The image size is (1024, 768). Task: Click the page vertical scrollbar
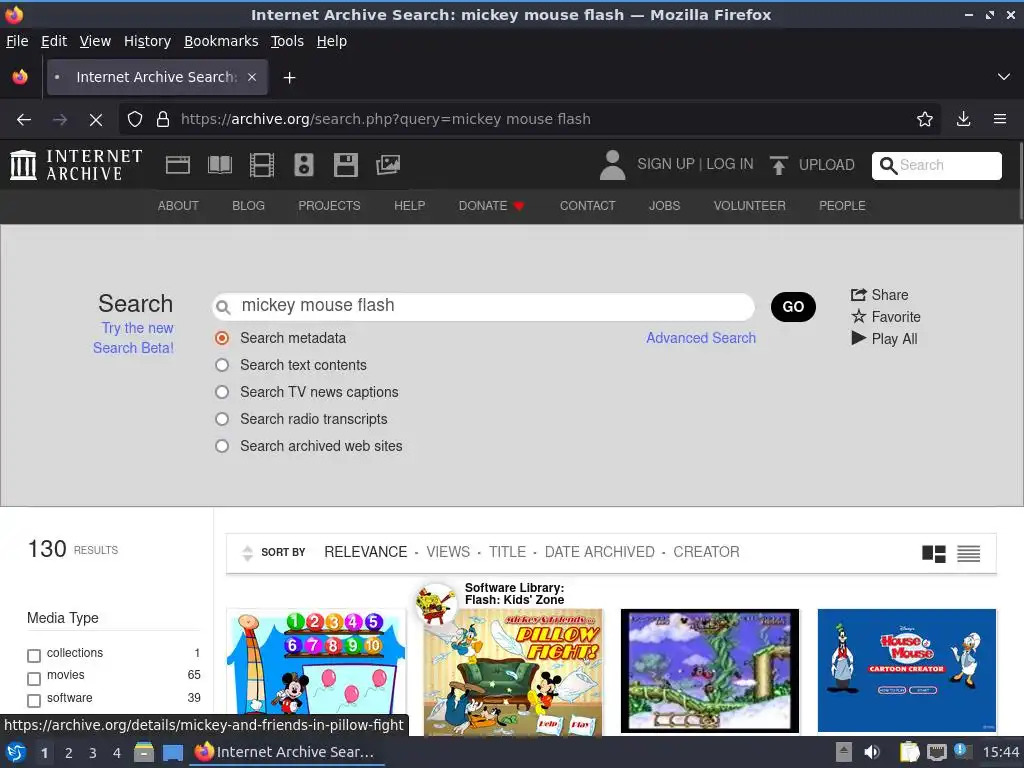pos(1020,182)
